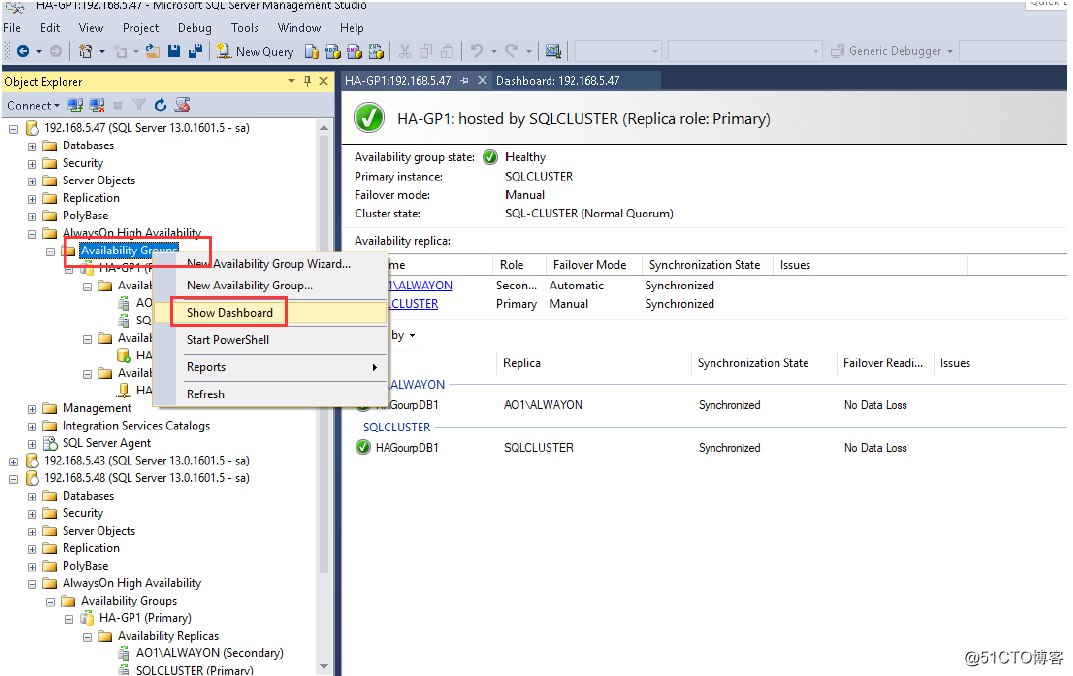Click the pin icon on HA-GP1 tab
Viewport: 1073px width, 676px height.
coord(465,80)
